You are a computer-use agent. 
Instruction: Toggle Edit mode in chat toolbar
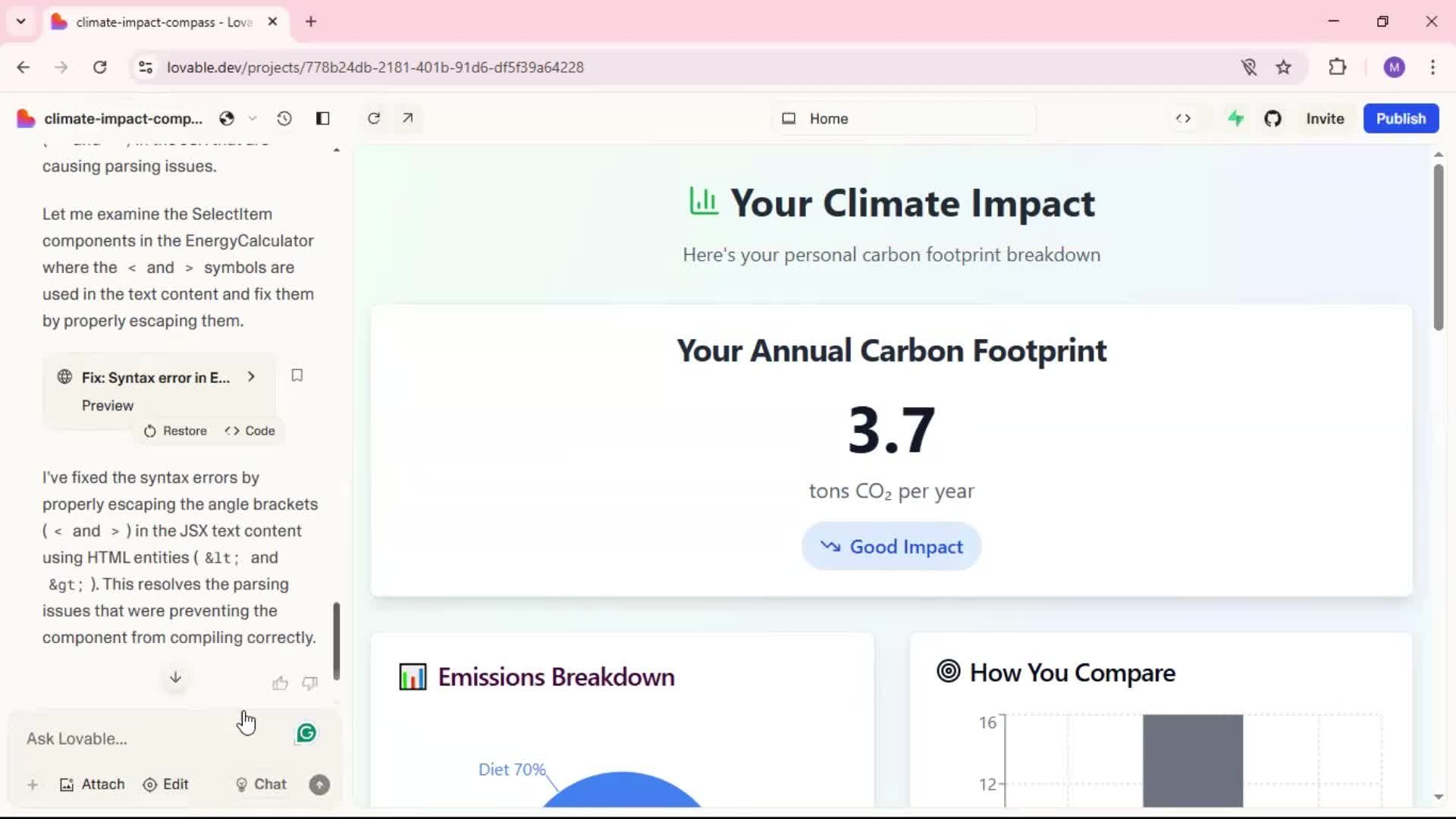click(x=165, y=785)
